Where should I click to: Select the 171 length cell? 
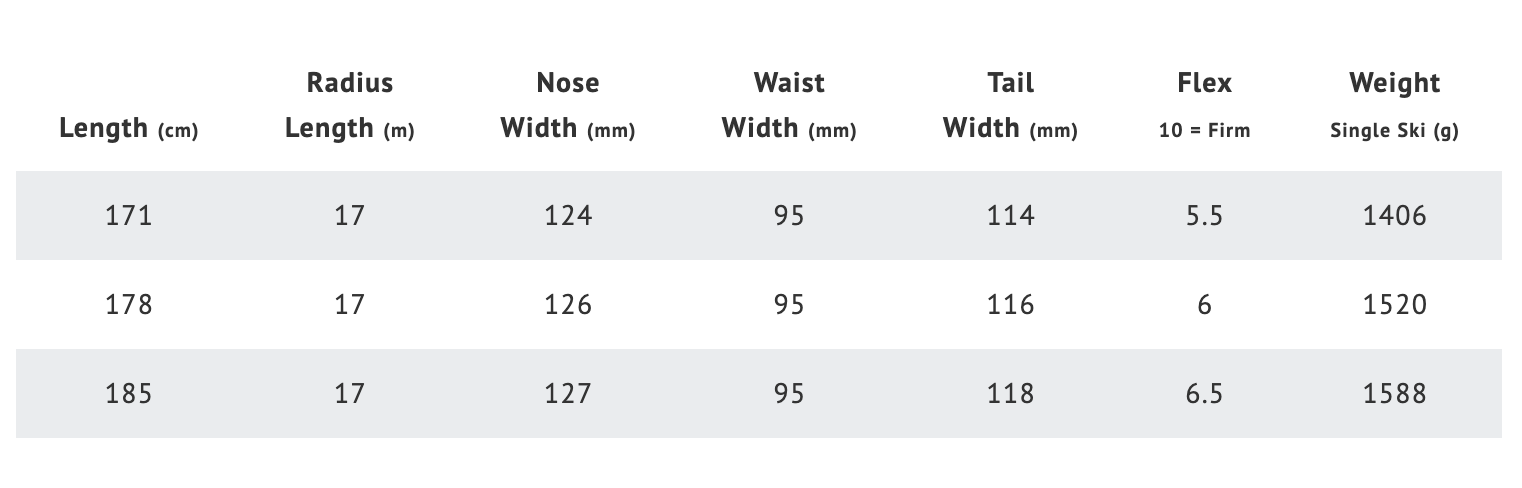tap(129, 216)
